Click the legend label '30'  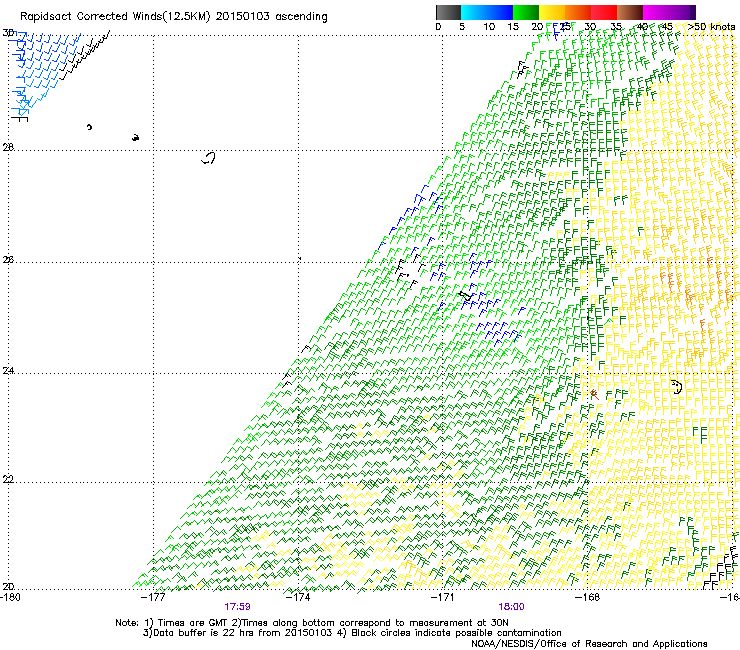(590, 27)
